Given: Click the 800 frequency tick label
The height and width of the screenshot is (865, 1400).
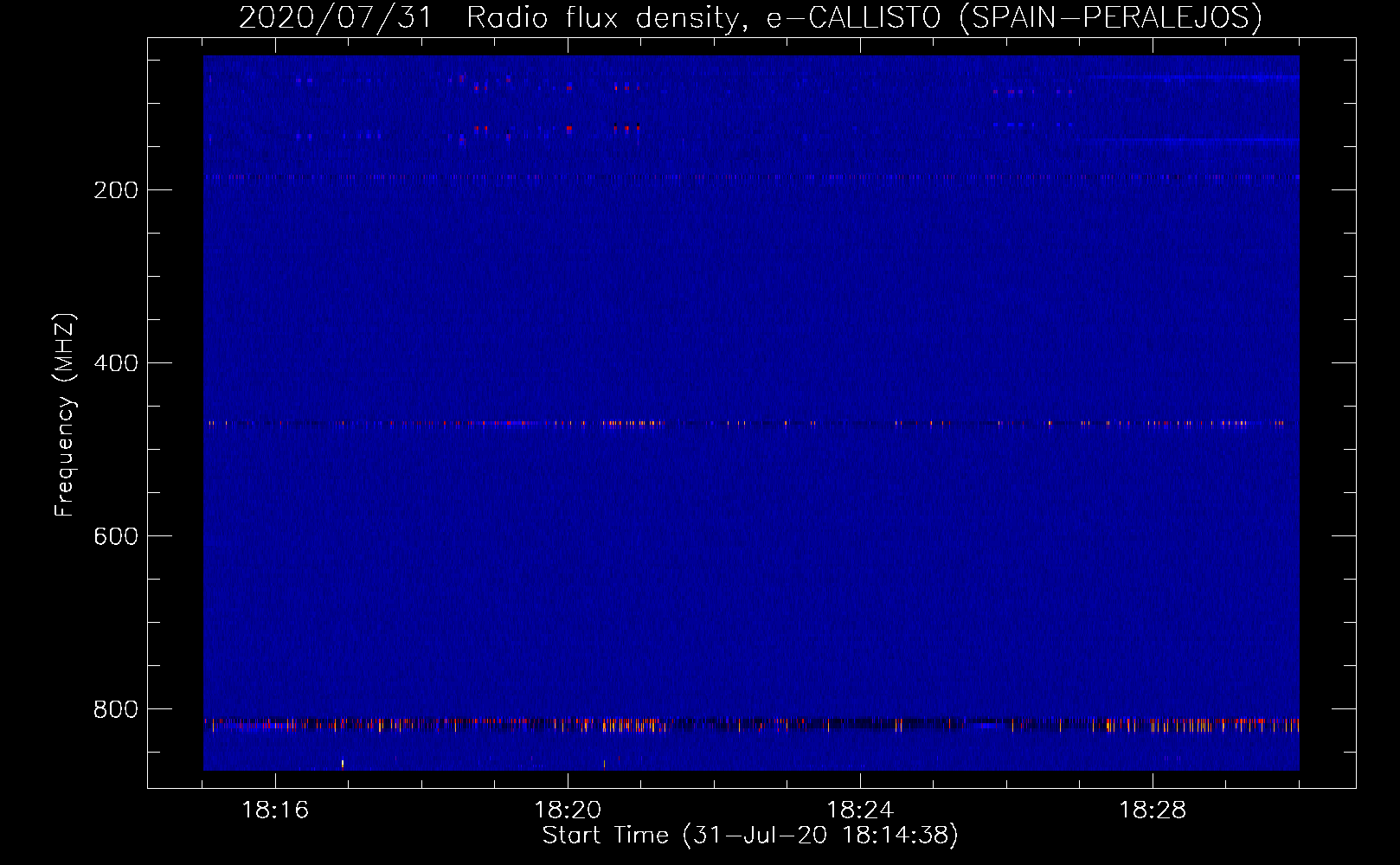Looking at the screenshot, I should click(116, 709).
